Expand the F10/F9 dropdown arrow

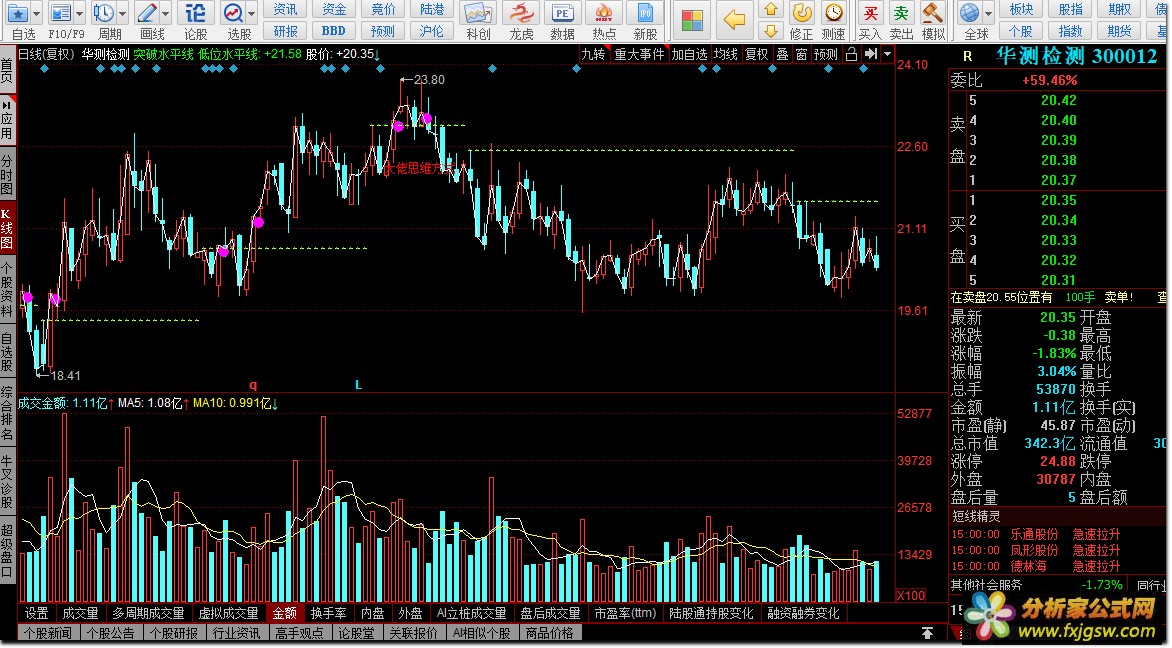pos(80,13)
